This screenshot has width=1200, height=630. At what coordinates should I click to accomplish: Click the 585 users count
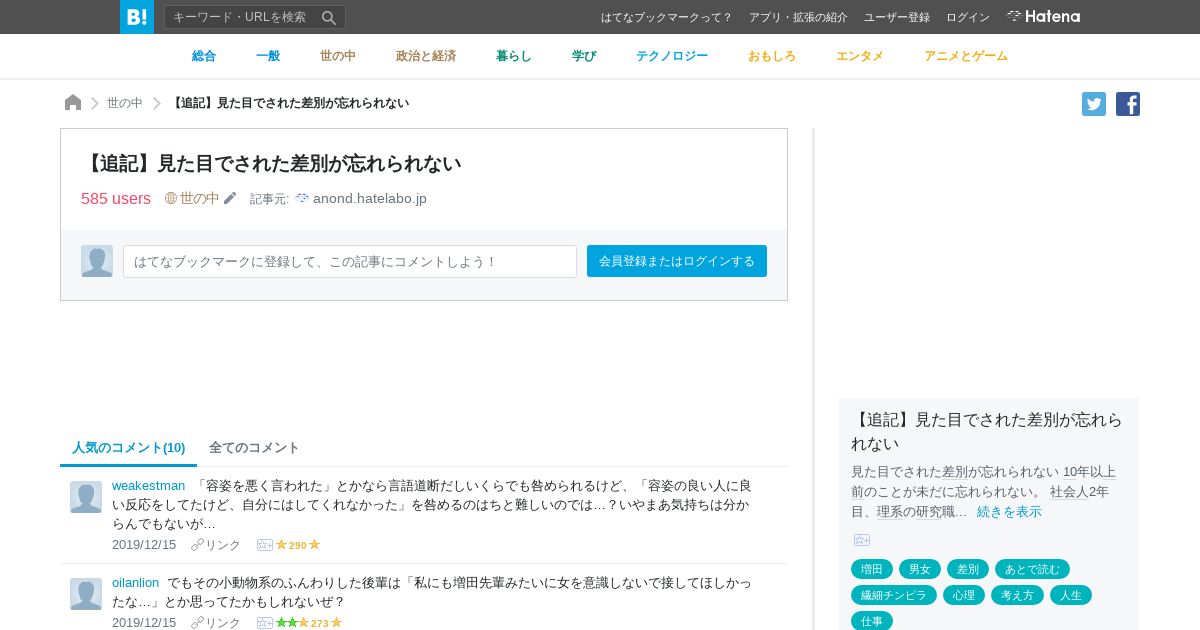116,198
